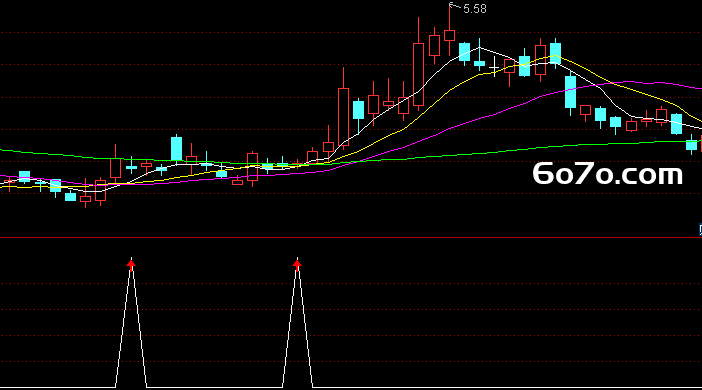The height and width of the screenshot is (390, 702).
Task: Click the tall cyan candle left of the green line crossover
Action: click(x=176, y=149)
